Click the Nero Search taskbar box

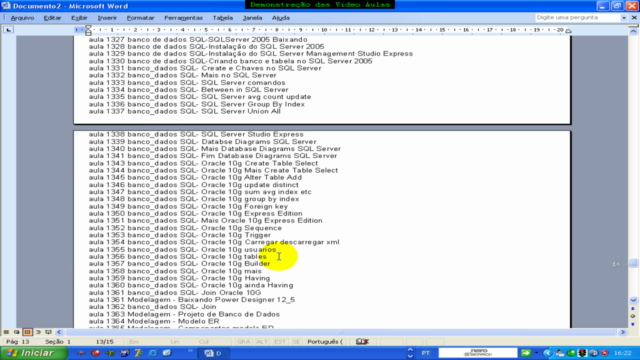click(x=478, y=353)
